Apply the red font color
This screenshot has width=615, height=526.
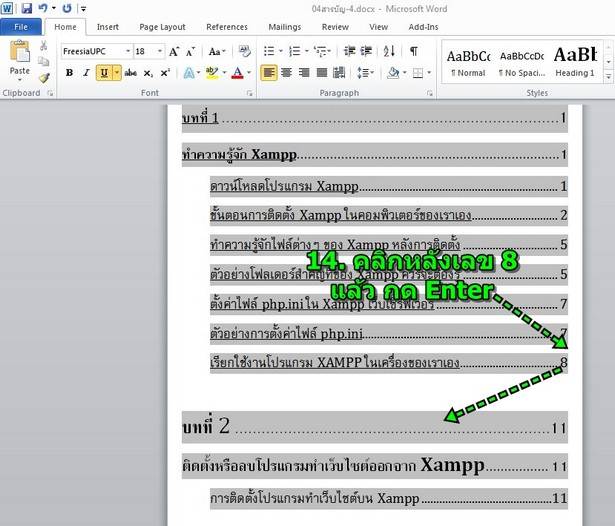(x=237, y=73)
